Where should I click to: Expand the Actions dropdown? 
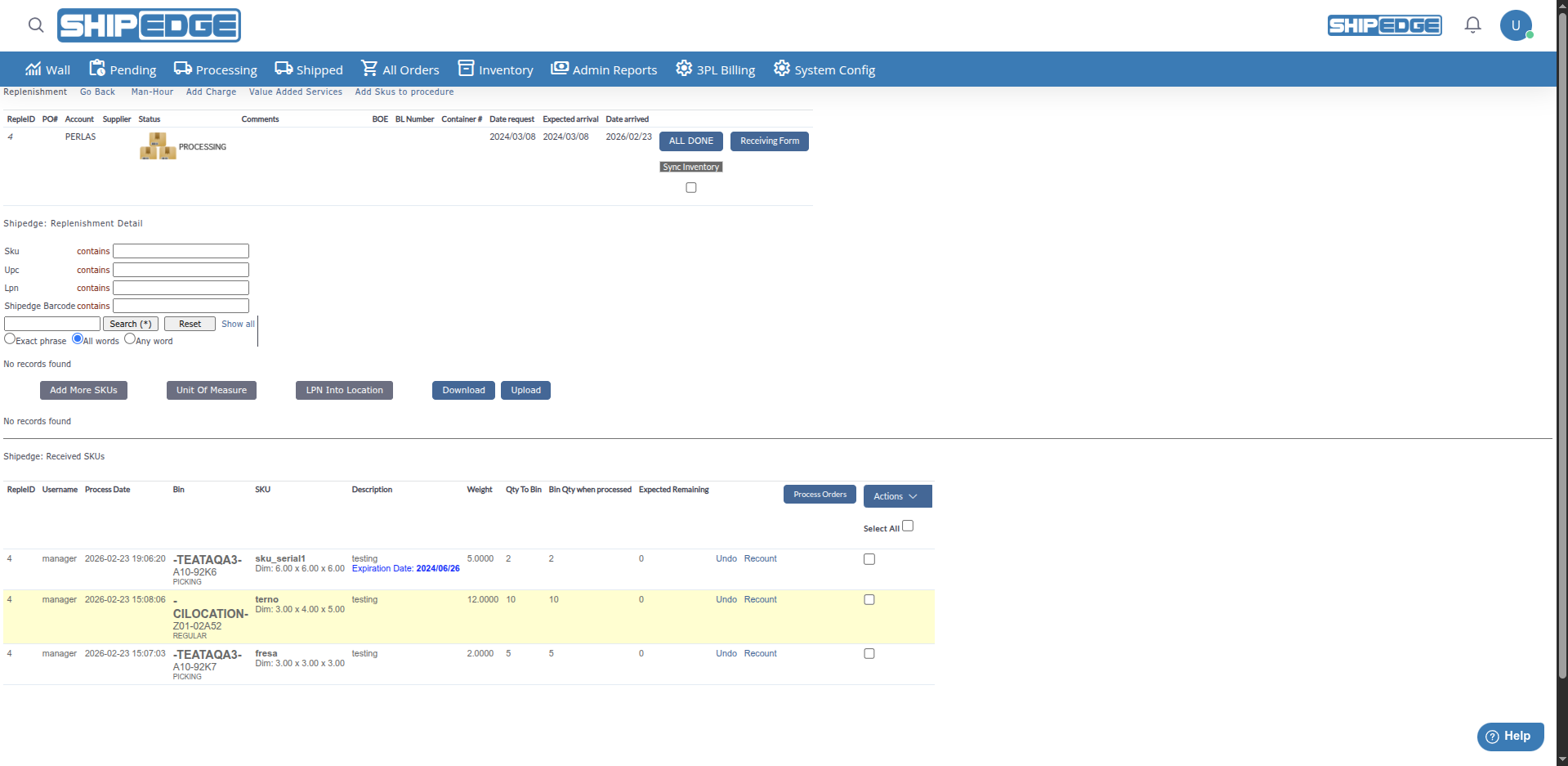pyautogui.click(x=896, y=496)
